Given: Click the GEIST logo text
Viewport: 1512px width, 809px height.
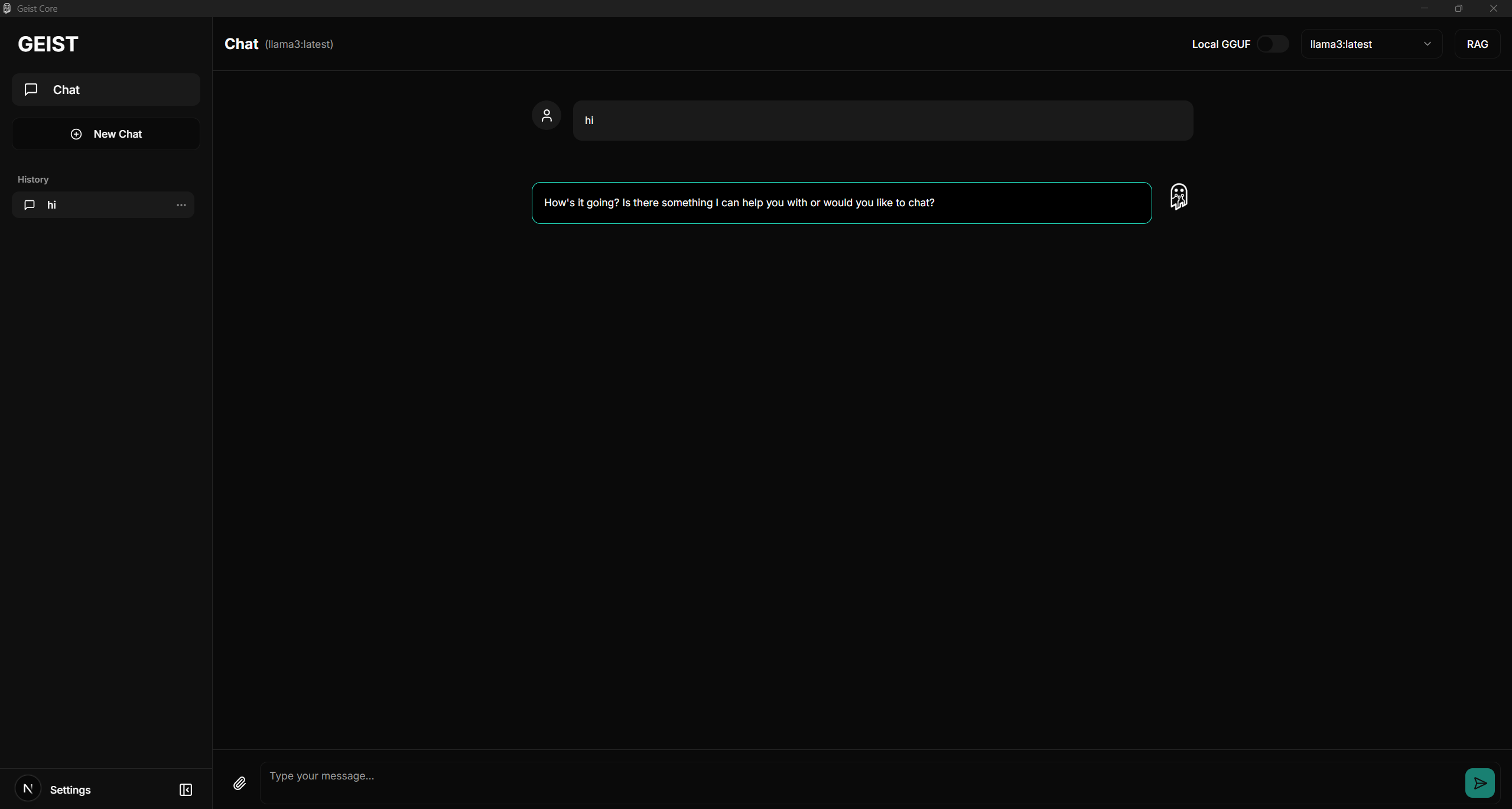Looking at the screenshot, I should point(48,44).
